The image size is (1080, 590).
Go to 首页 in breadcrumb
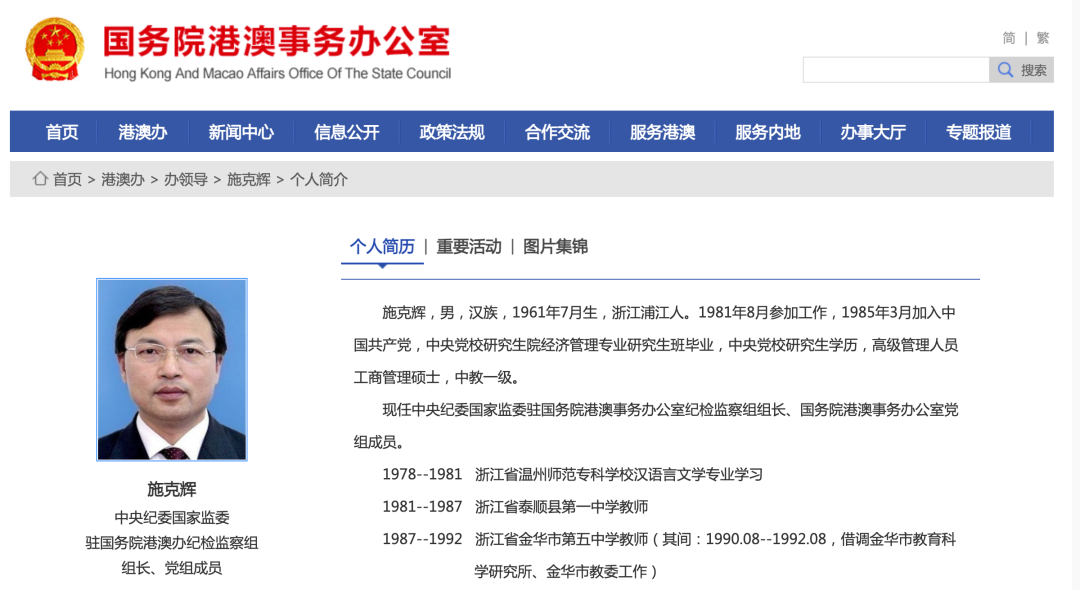pos(68,180)
